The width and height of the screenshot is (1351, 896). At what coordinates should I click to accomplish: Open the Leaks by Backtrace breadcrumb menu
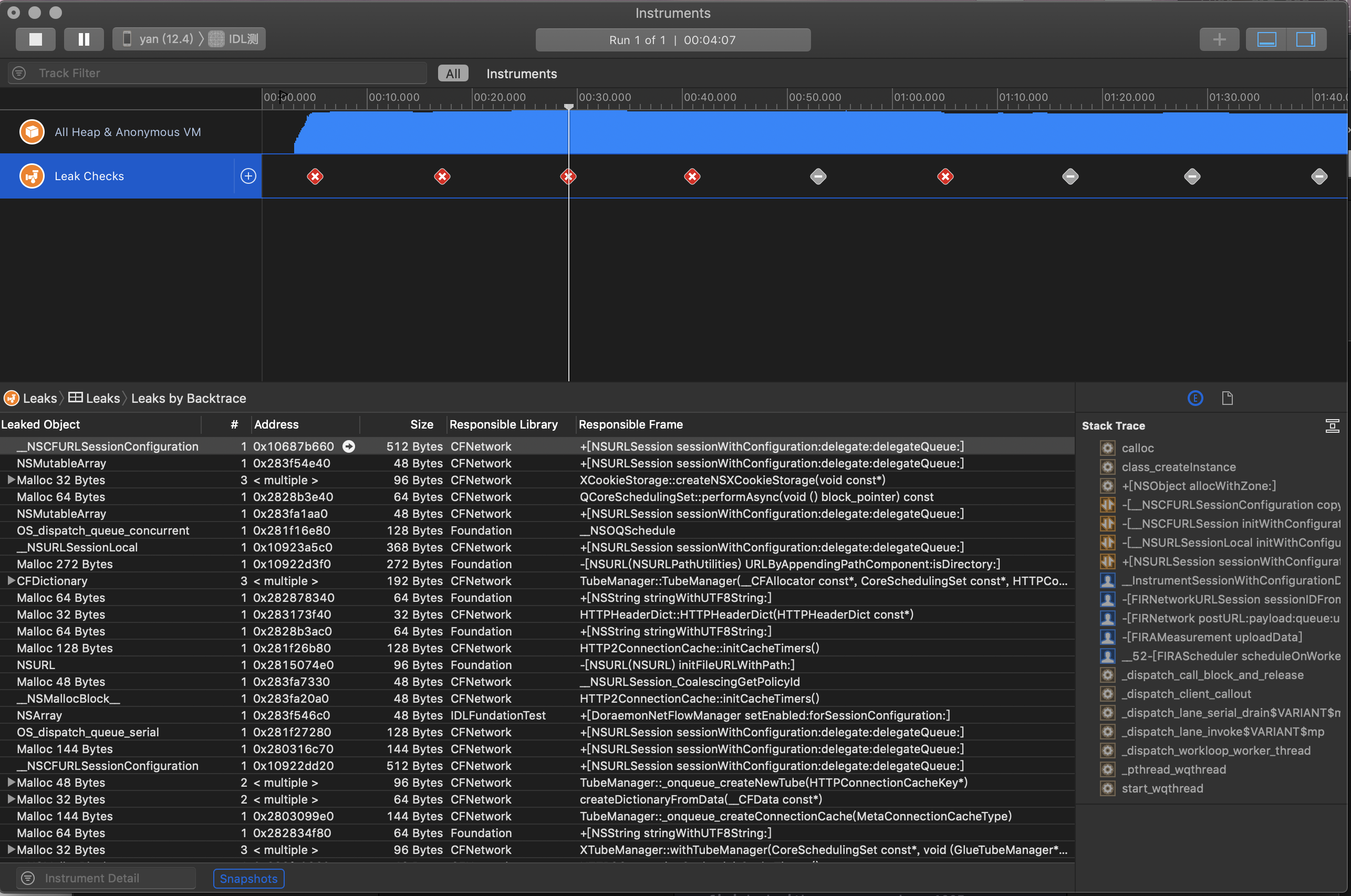click(x=189, y=398)
